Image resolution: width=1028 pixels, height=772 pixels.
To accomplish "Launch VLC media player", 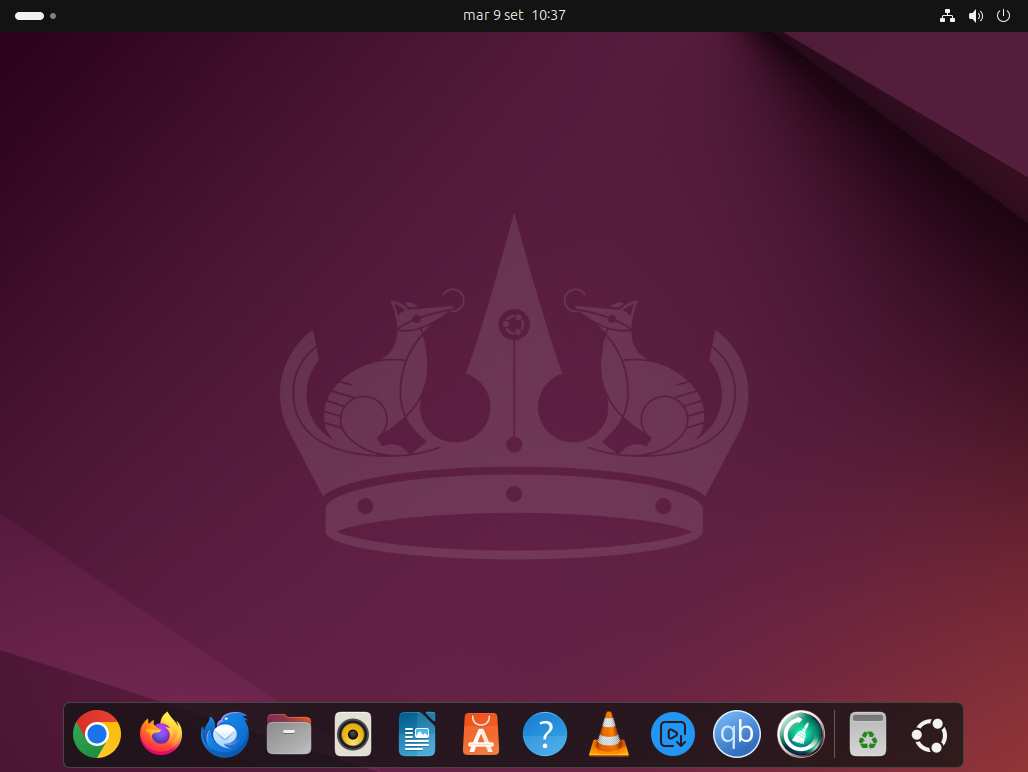I will (x=608, y=734).
